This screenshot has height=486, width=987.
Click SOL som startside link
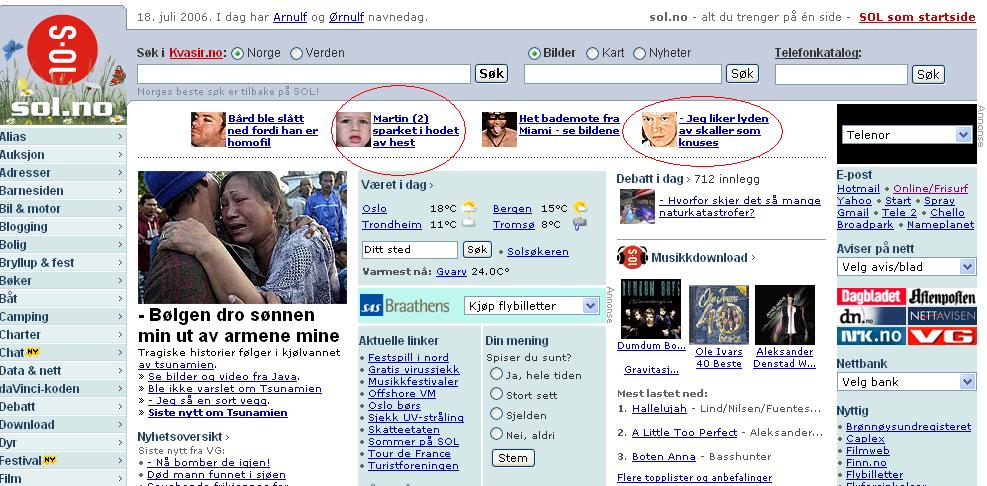(917, 17)
